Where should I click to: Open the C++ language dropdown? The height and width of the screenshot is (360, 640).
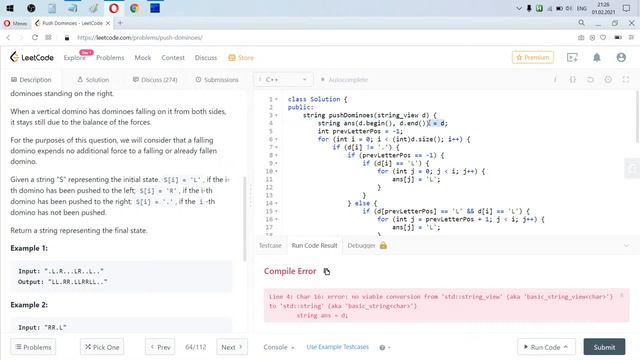coord(283,80)
